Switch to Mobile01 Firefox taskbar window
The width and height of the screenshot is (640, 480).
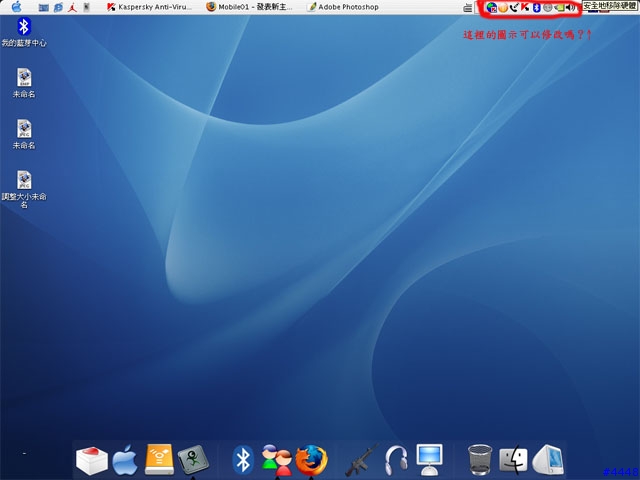[x=249, y=7]
